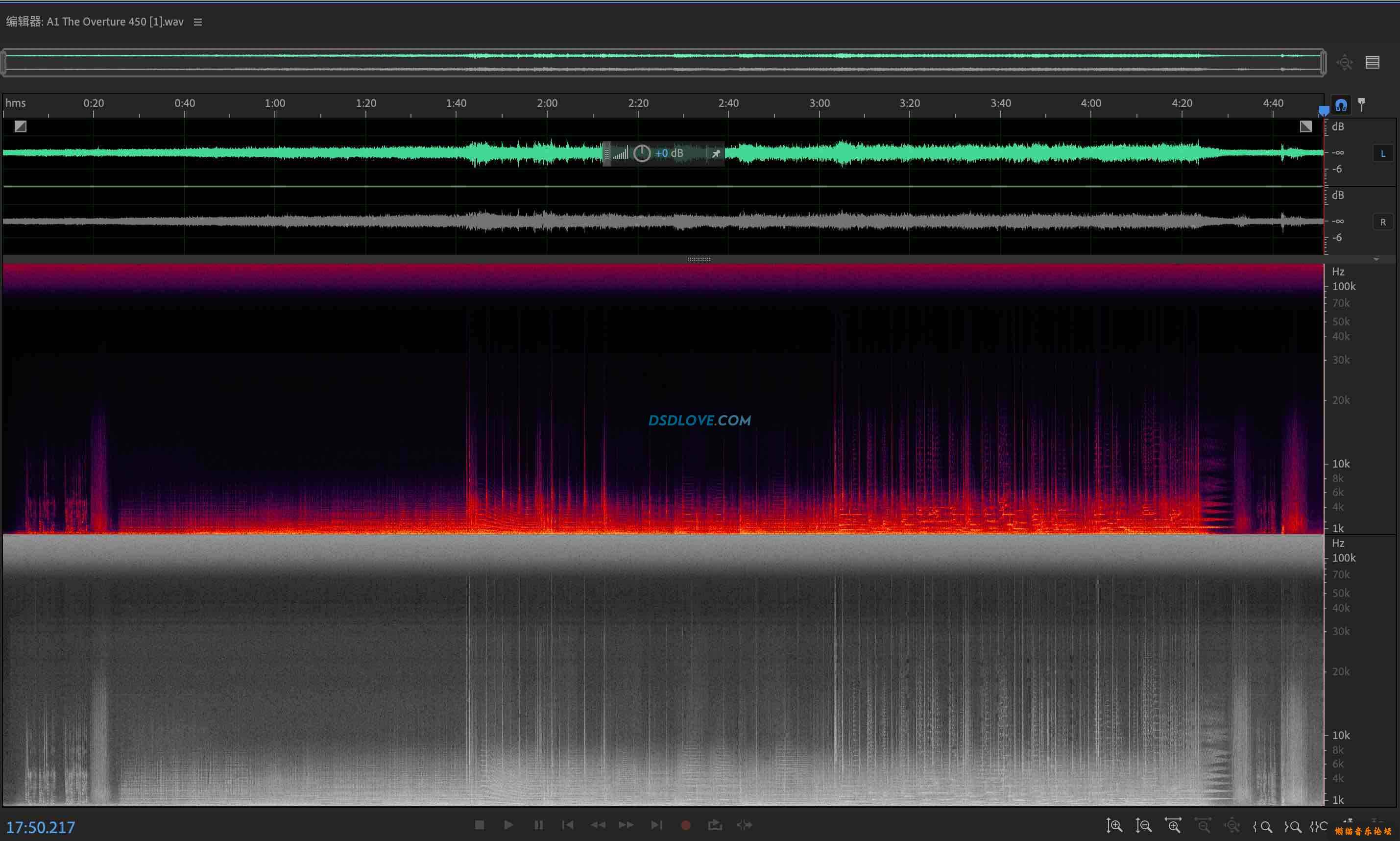Toggle Loop Playback in transport
1400x841 pixels.
point(715,825)
